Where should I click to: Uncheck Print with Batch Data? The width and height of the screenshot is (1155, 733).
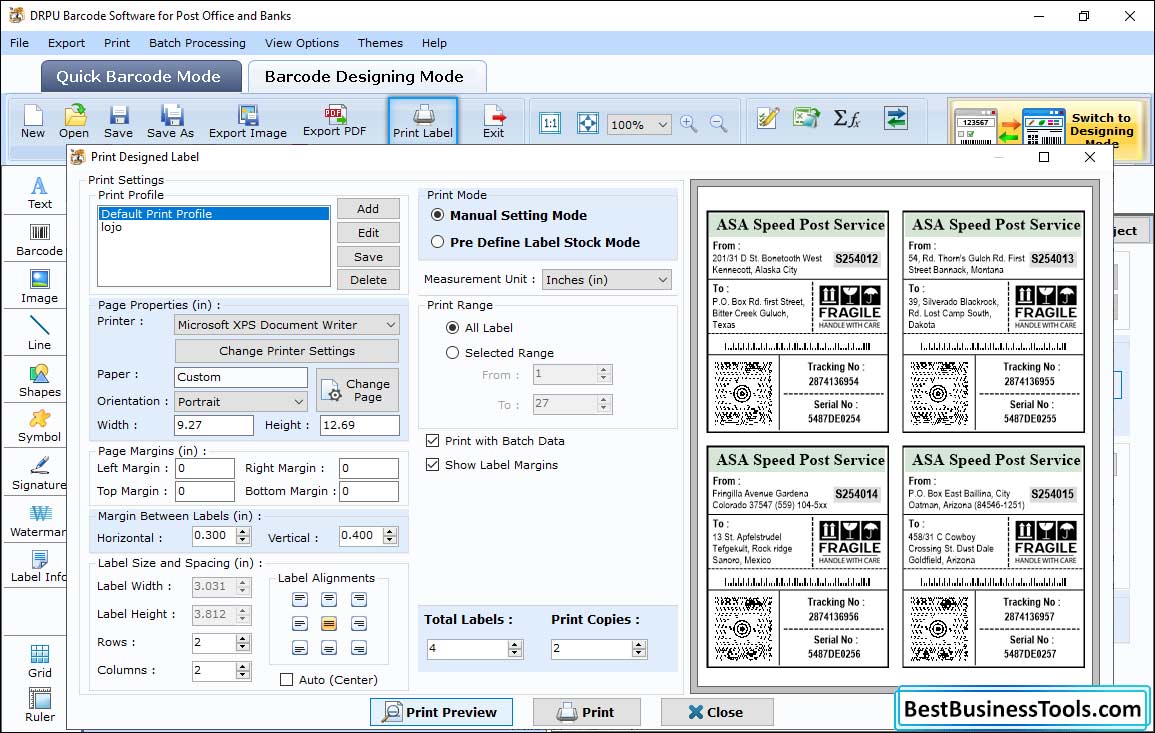point(432,441)
